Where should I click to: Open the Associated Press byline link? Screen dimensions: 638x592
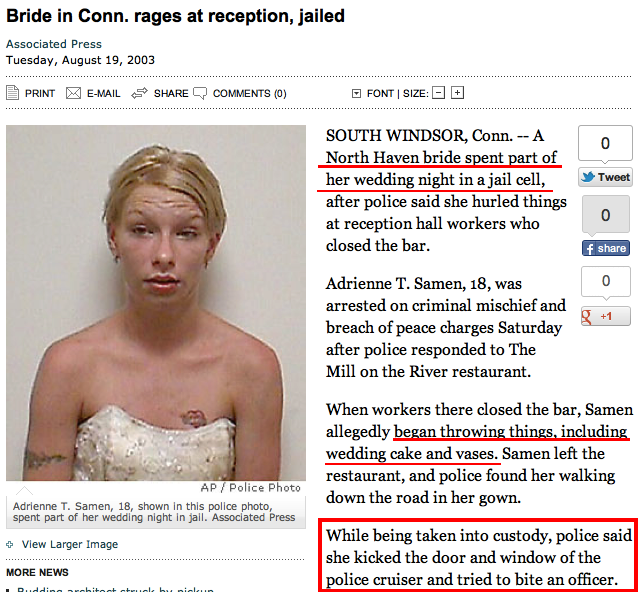[x=54, y=44]
